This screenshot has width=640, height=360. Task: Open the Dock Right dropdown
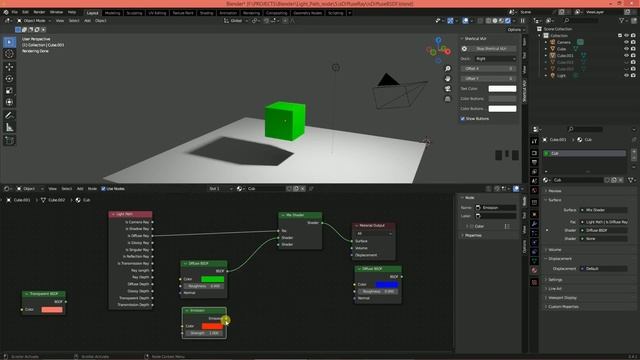point(496,59)
